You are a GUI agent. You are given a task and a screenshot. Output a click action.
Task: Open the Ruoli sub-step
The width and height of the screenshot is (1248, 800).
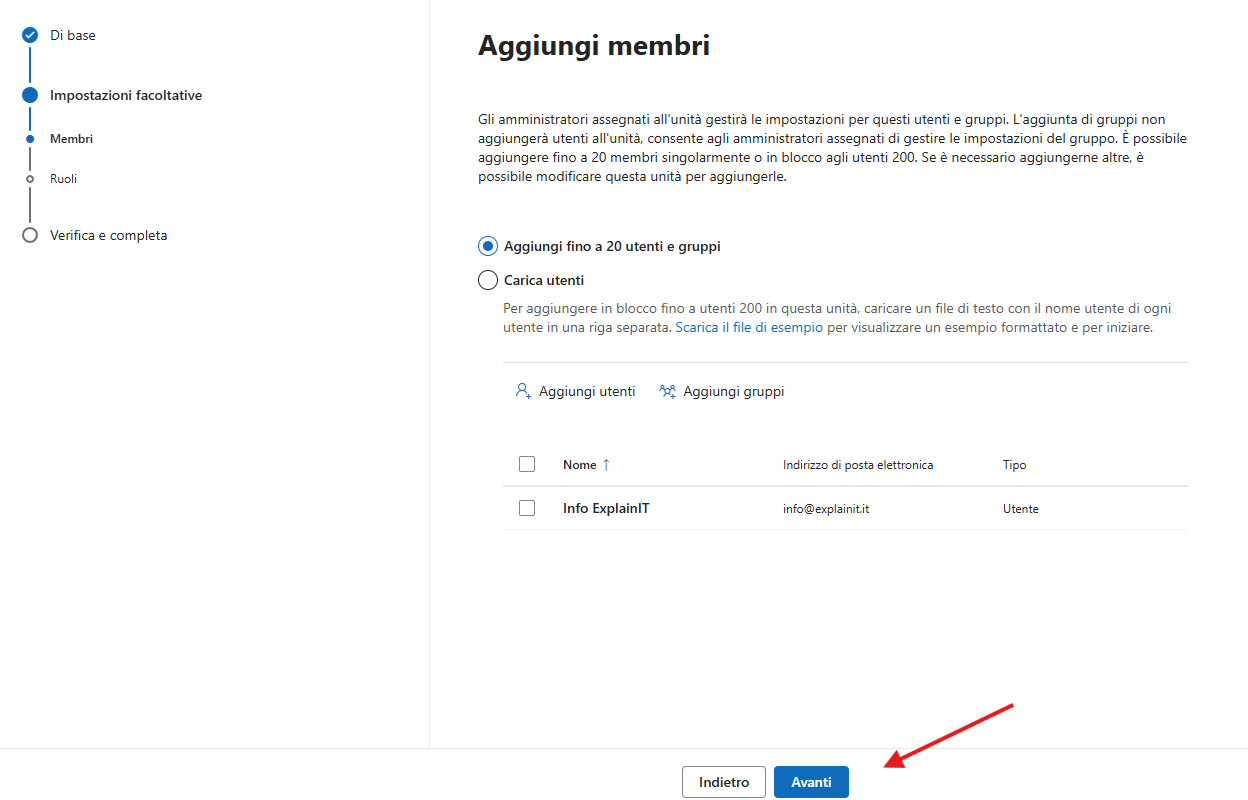pyautogui.click(x=63, y=179)
